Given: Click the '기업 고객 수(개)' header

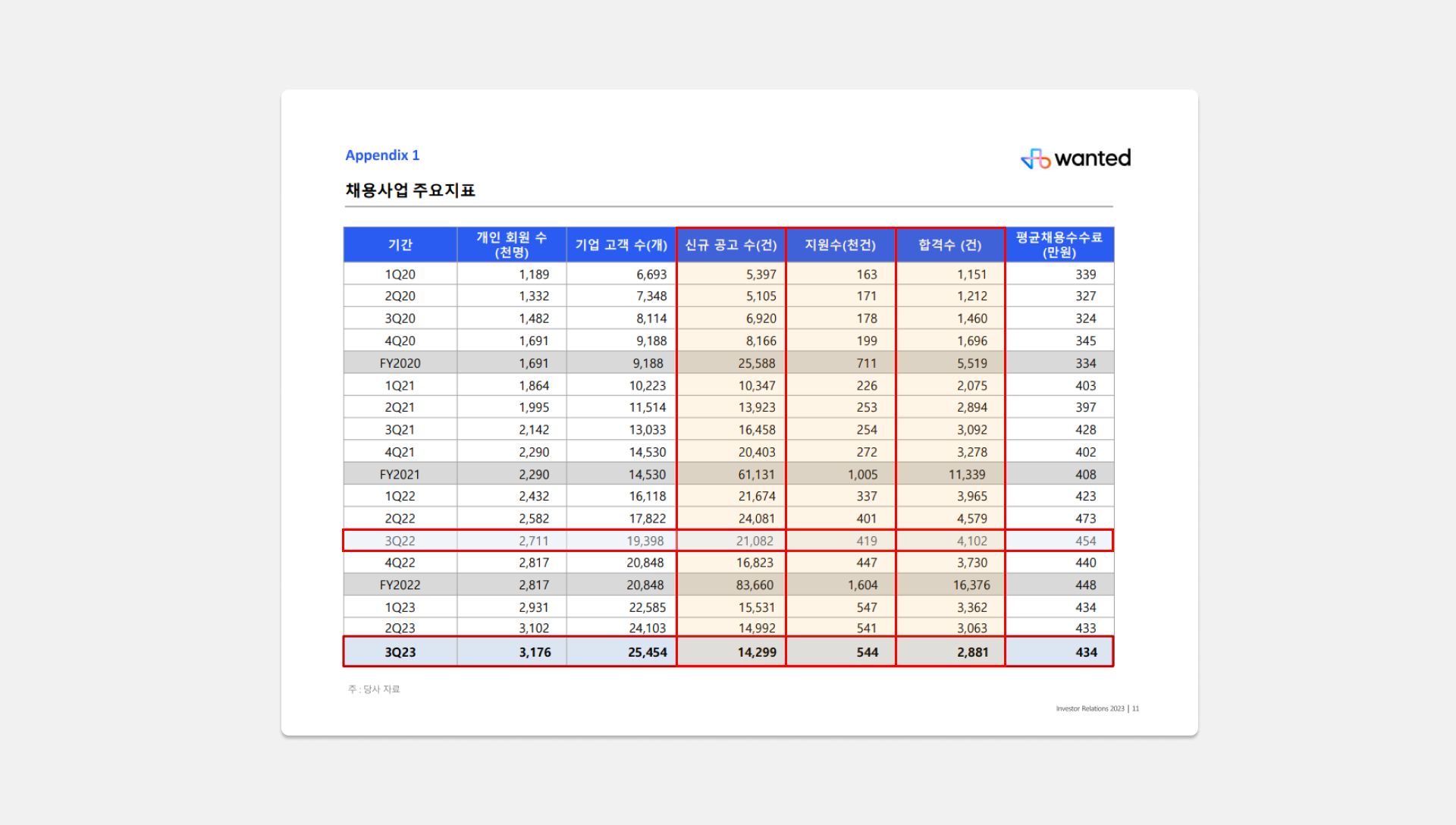Looking at the screenshot, I should pyautogui.click(x=621, y=245).
